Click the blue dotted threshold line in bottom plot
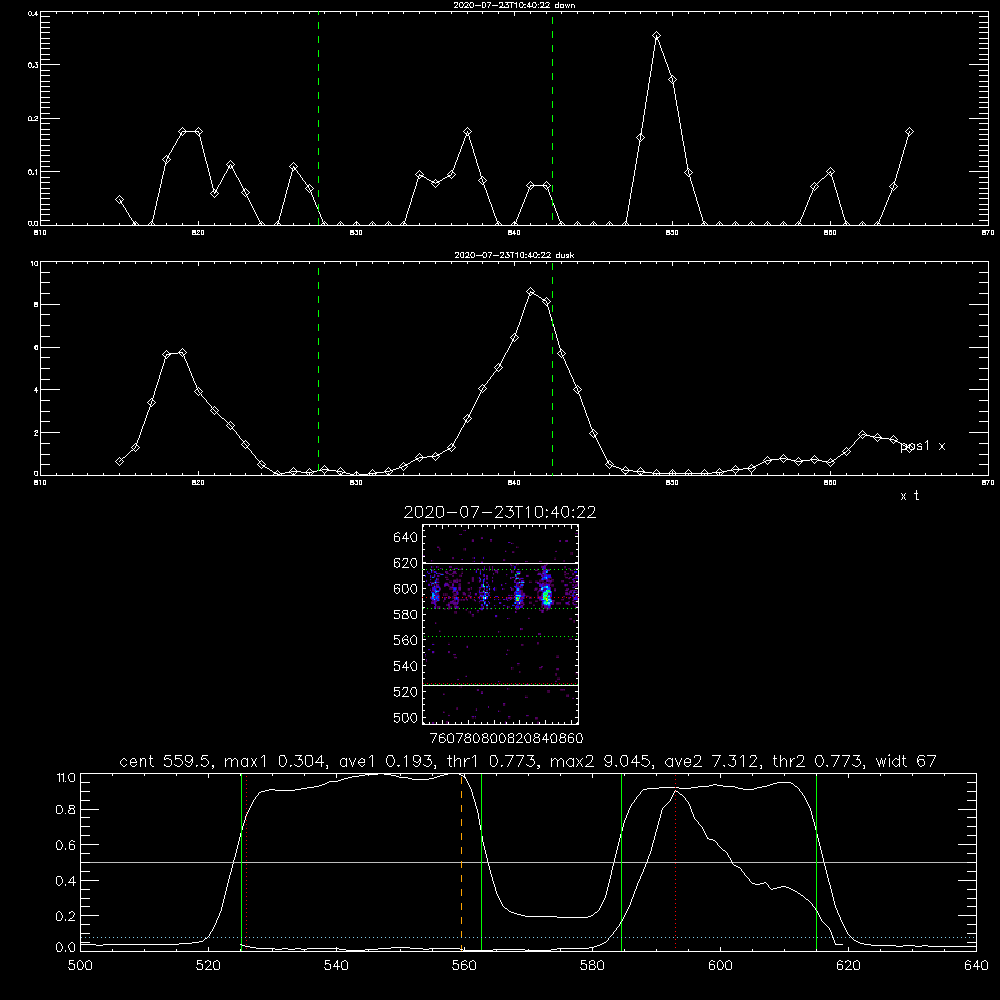 tap(528, 938)
